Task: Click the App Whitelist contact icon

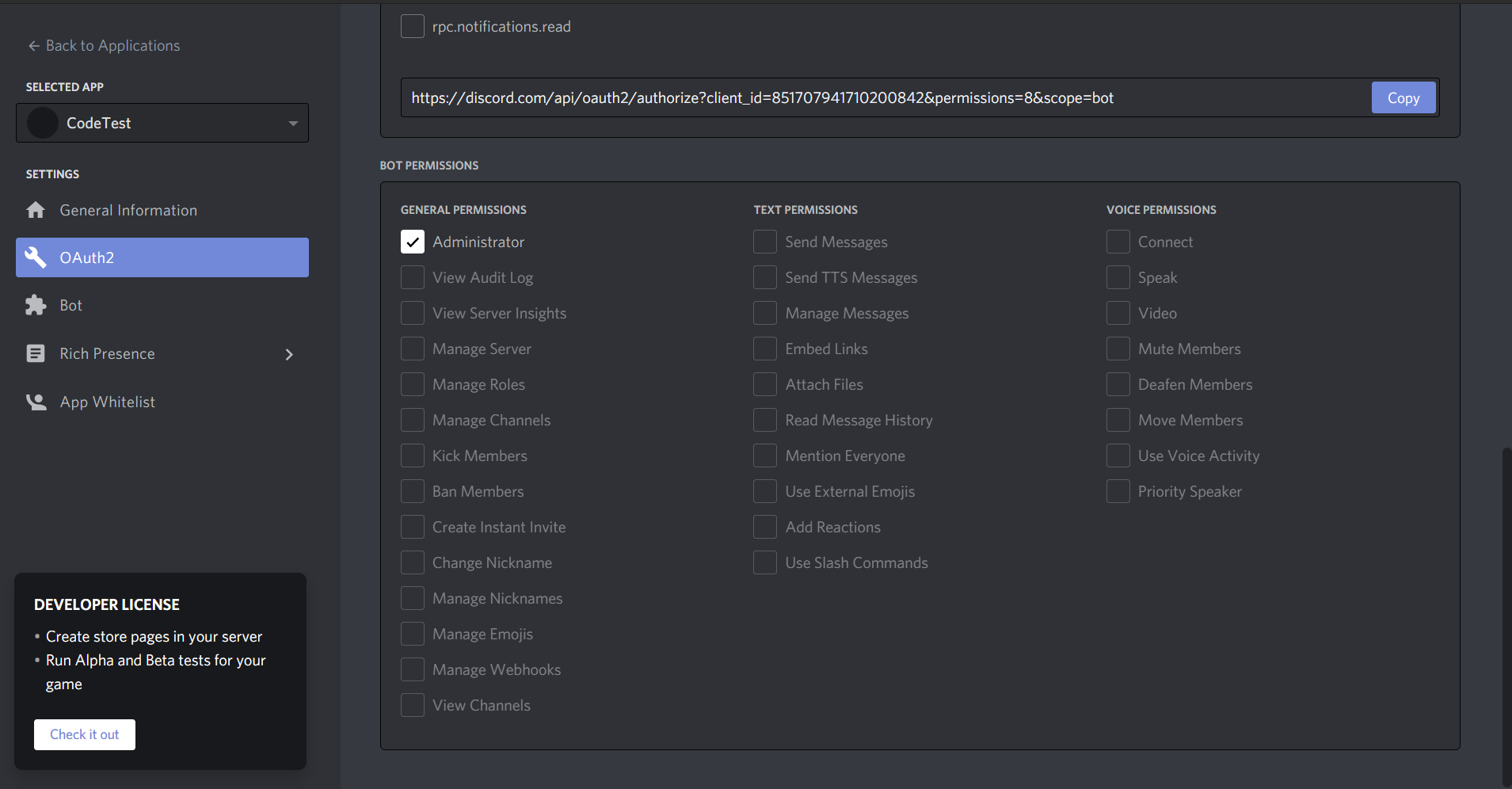Action: (36, 401)
